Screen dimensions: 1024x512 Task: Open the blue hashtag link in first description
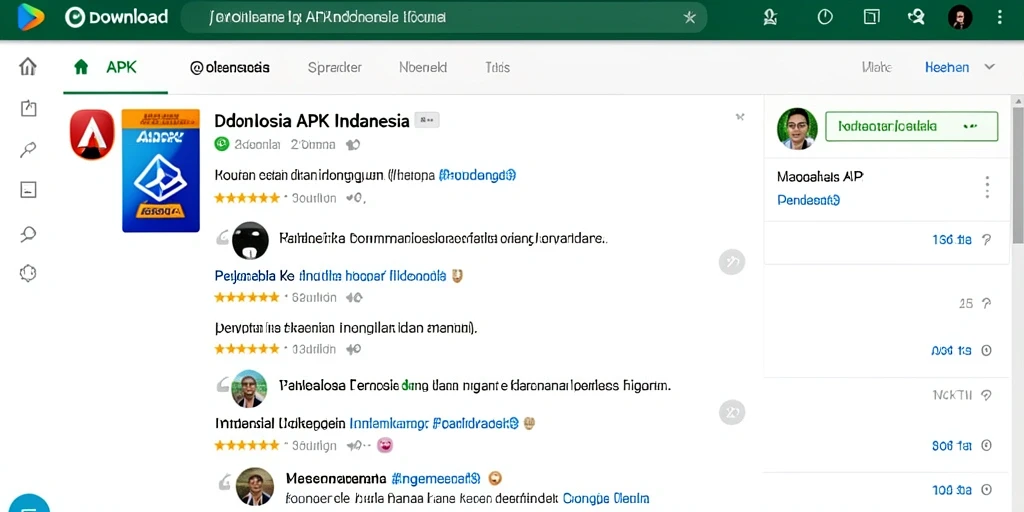click(x=477, y=175)
